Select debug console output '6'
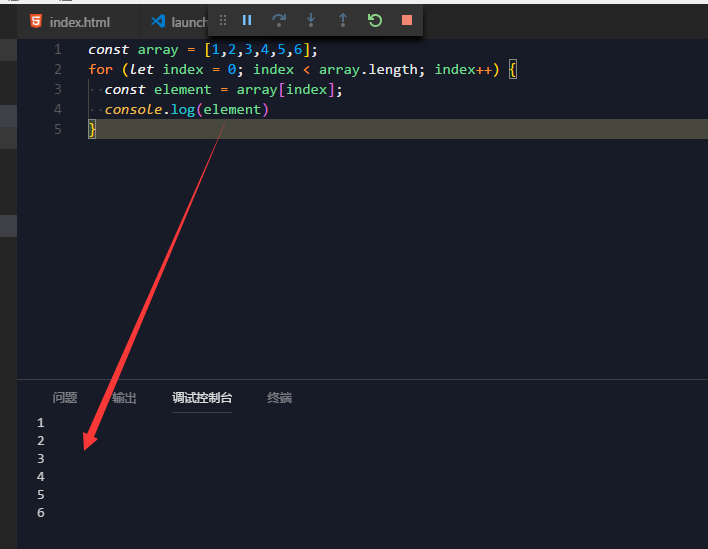708x549 pixels. coord(41,513)
